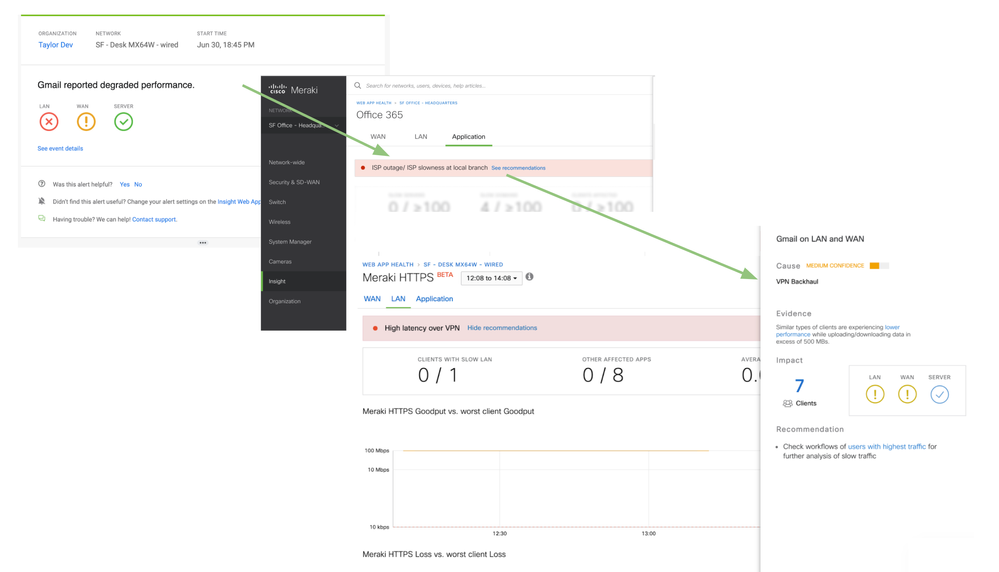Click info icon beside time range

coord(530,277)
